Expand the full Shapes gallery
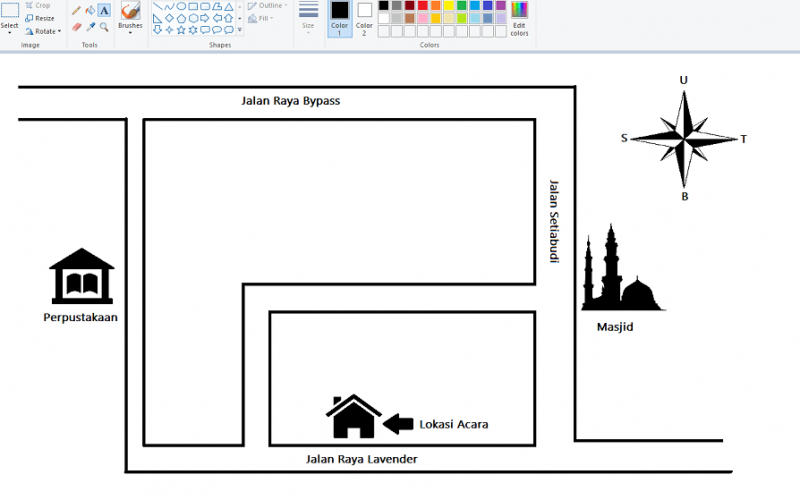The image size is (800, 500). pos(240,30)
